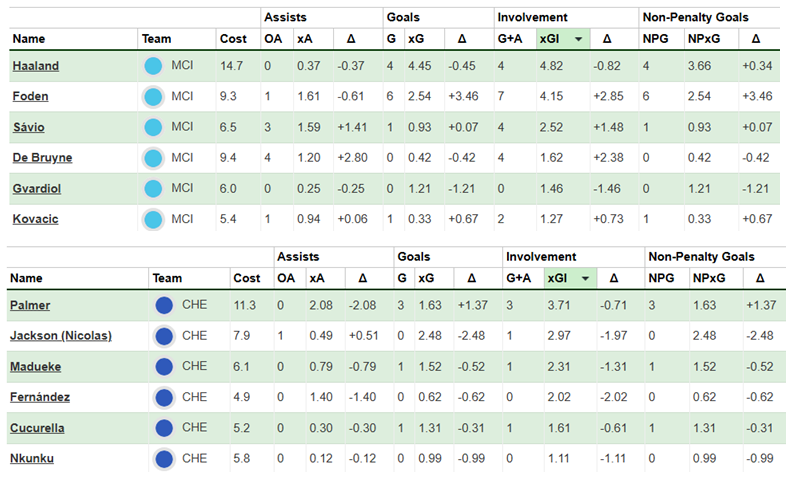Click the MCI team badge in Haaland's row
The height and width of the screenshot is (478, 792).
[x=153, y=66]
